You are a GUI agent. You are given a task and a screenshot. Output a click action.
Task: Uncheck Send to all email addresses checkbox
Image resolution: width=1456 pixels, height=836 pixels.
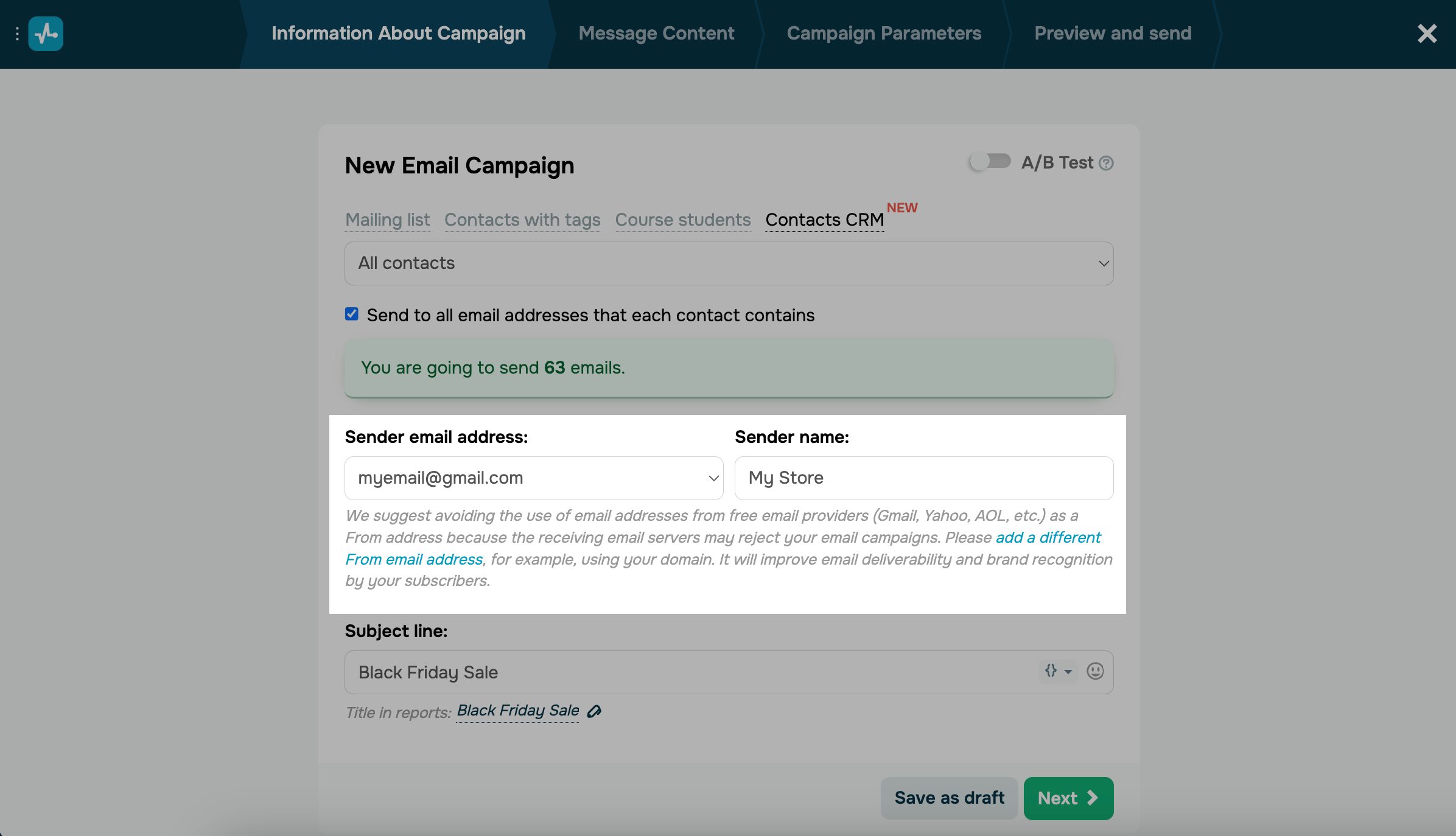[x=352, y=315]
